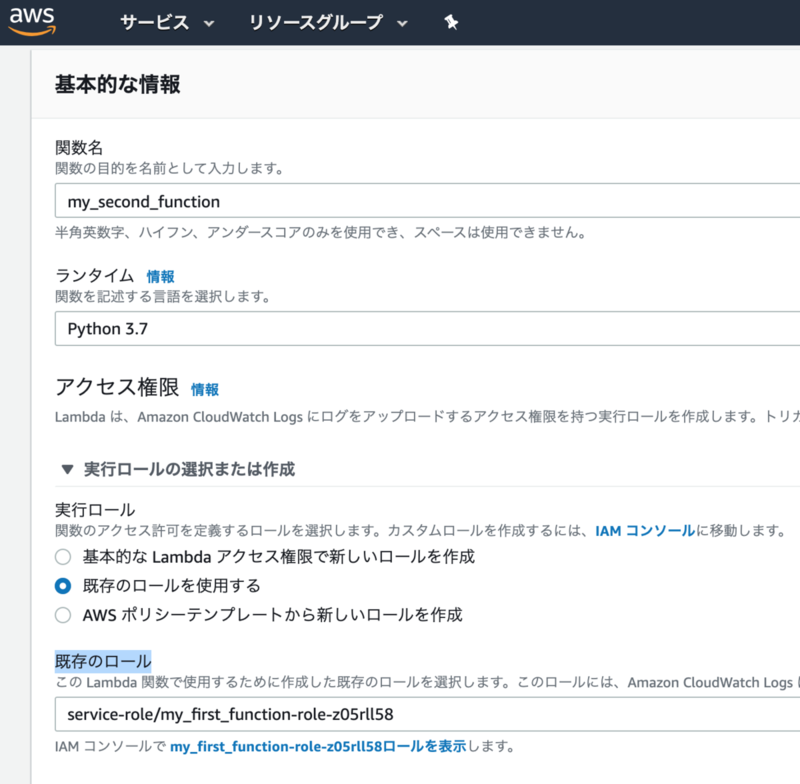
Task: Open the IAM コンソール link
Action: (645, 531)
